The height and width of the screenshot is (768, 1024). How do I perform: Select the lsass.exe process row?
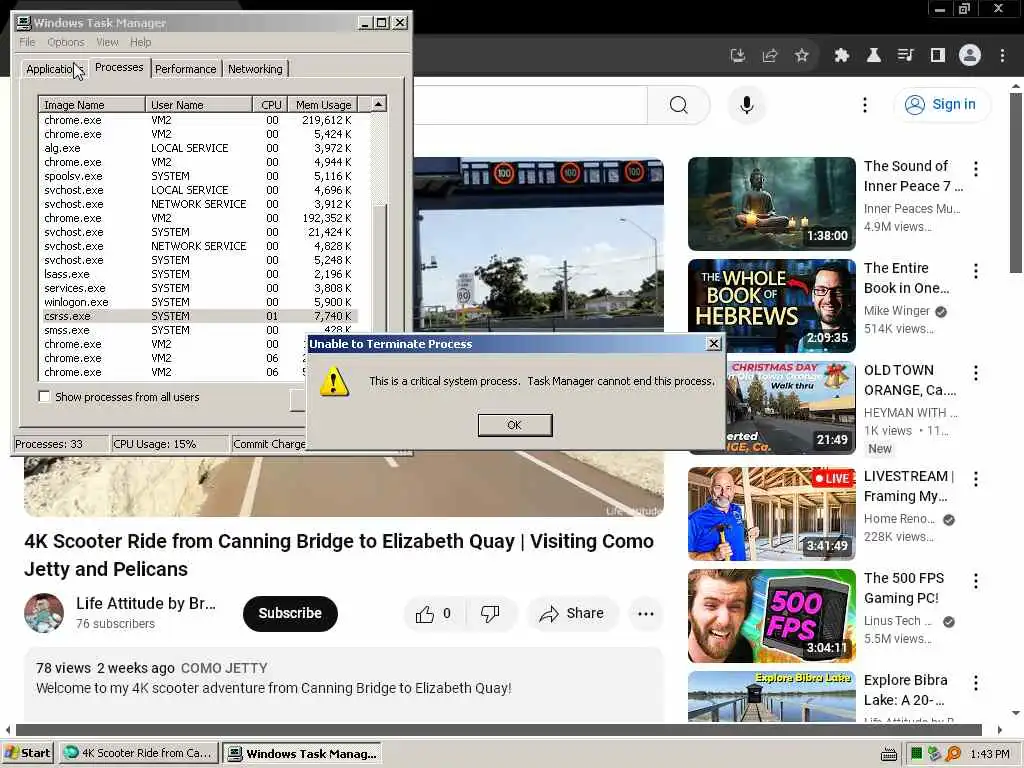tap(199, 274)
